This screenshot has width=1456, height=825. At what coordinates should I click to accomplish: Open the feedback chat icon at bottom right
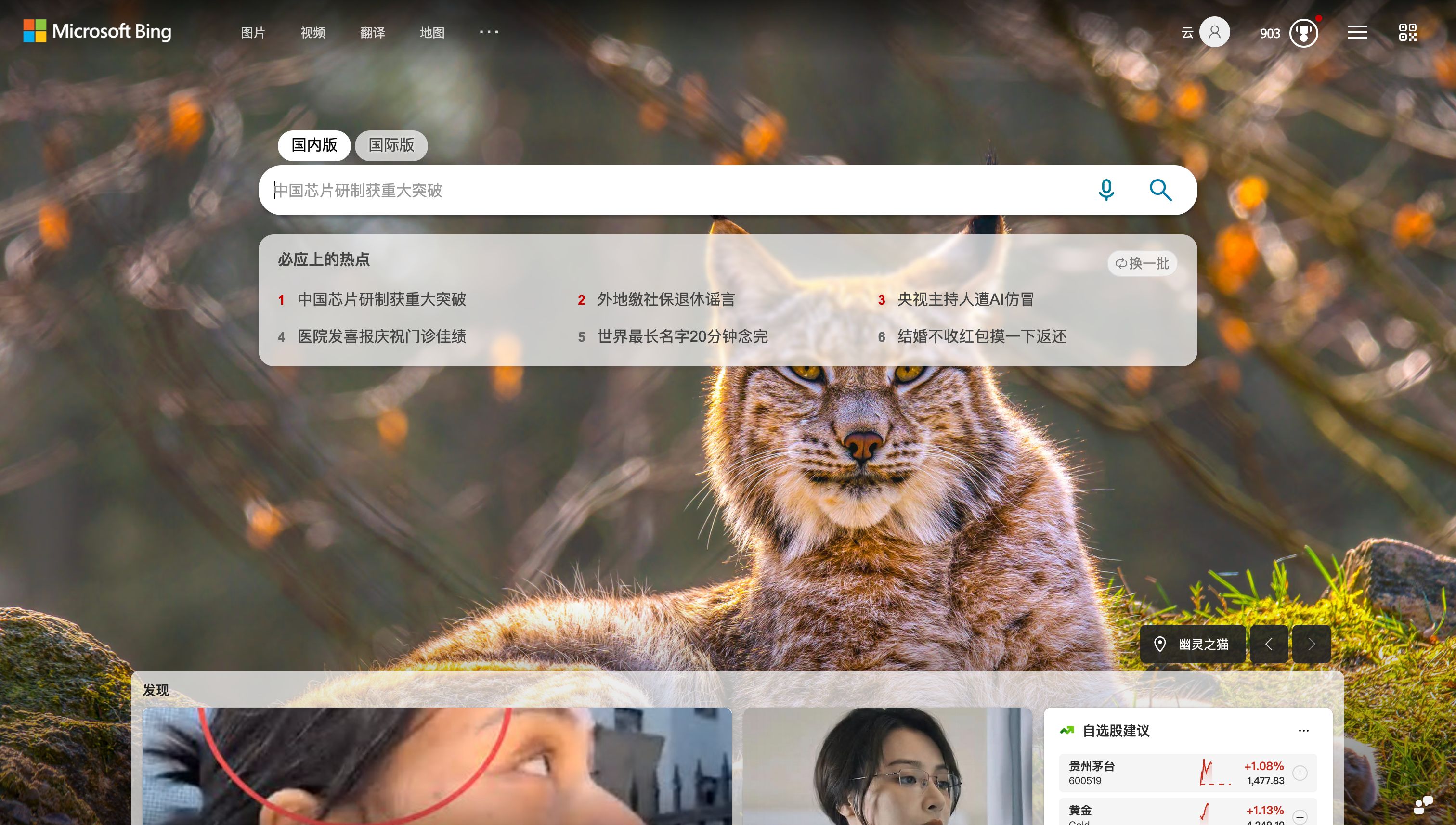pyautogui.click(x=1423, y=805)
